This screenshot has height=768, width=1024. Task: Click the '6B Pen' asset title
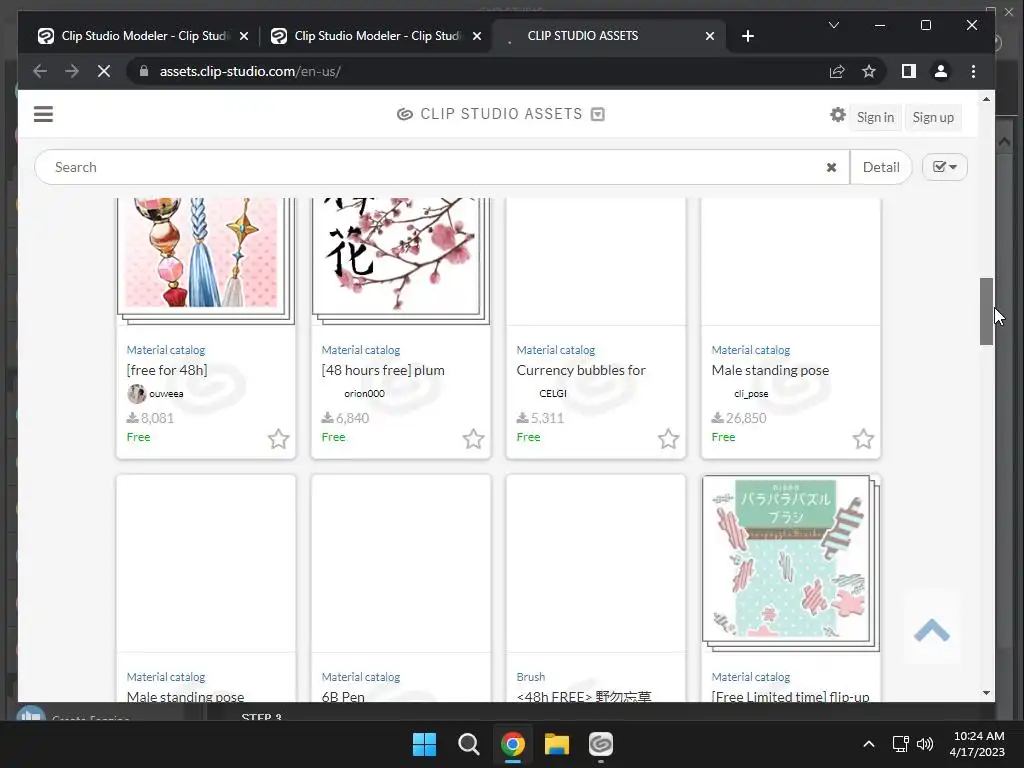coord(343,696)
